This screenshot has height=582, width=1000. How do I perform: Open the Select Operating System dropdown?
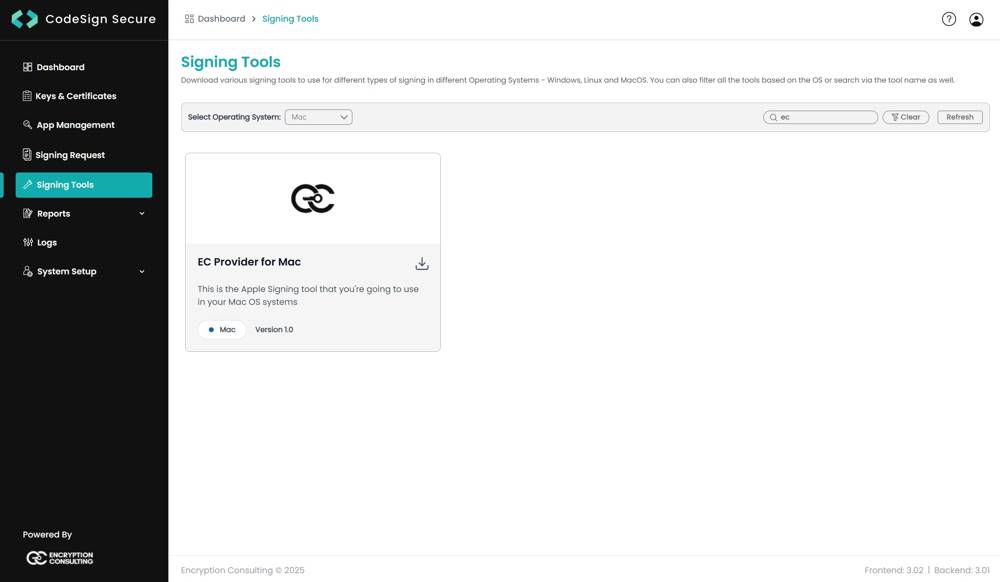tap(318, 117)
